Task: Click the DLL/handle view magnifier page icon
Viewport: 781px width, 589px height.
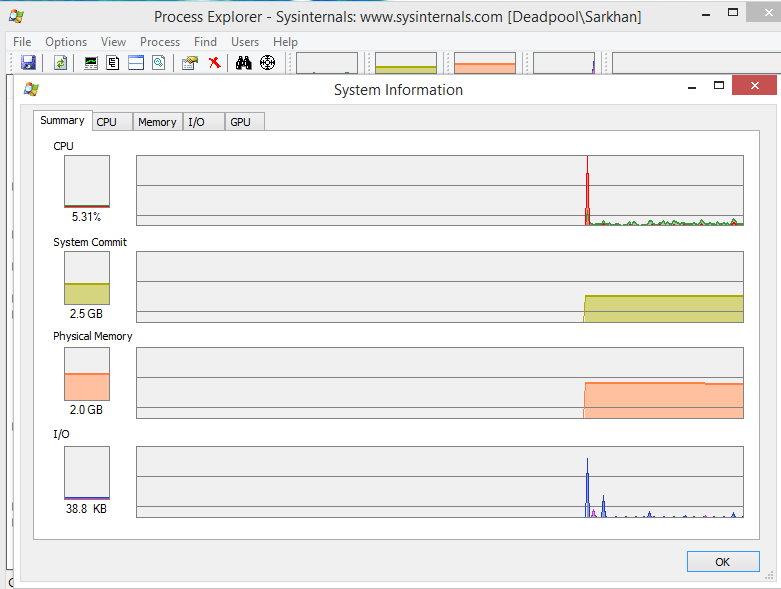Action: pyautogui.click(x=158, y=63)
